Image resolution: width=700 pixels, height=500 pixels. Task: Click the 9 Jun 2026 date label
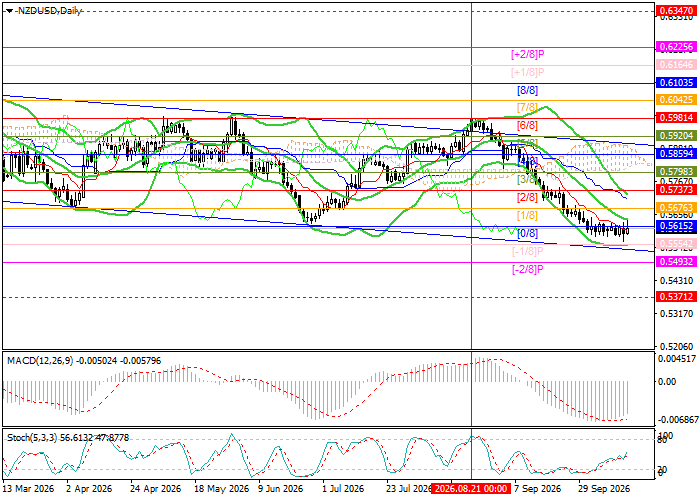point(281,489)
